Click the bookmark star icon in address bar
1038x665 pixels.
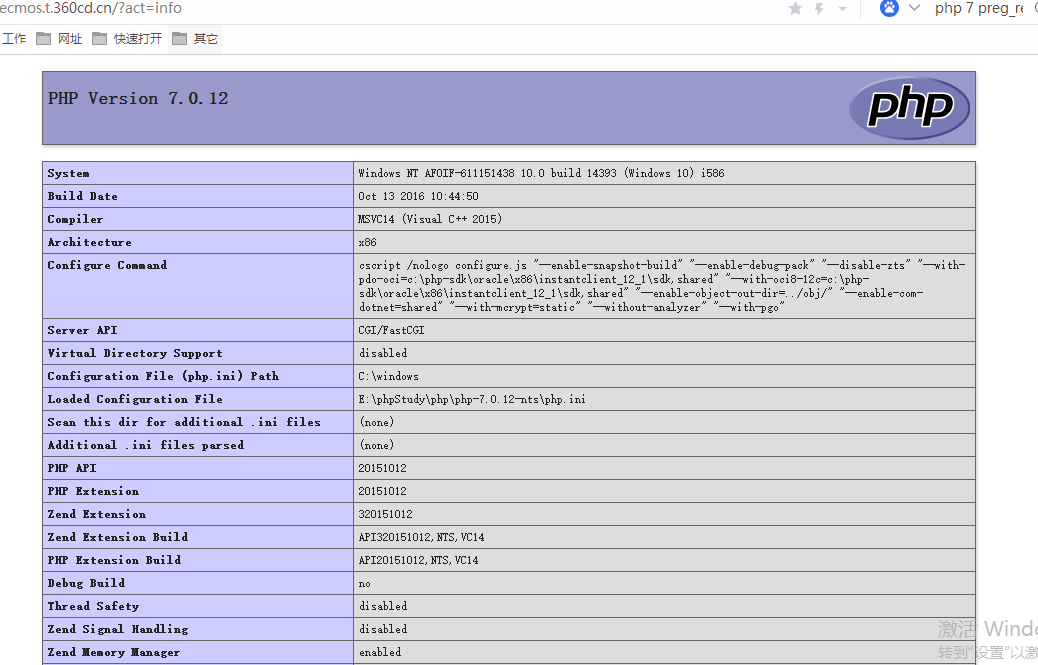click(x=796, y=9)
